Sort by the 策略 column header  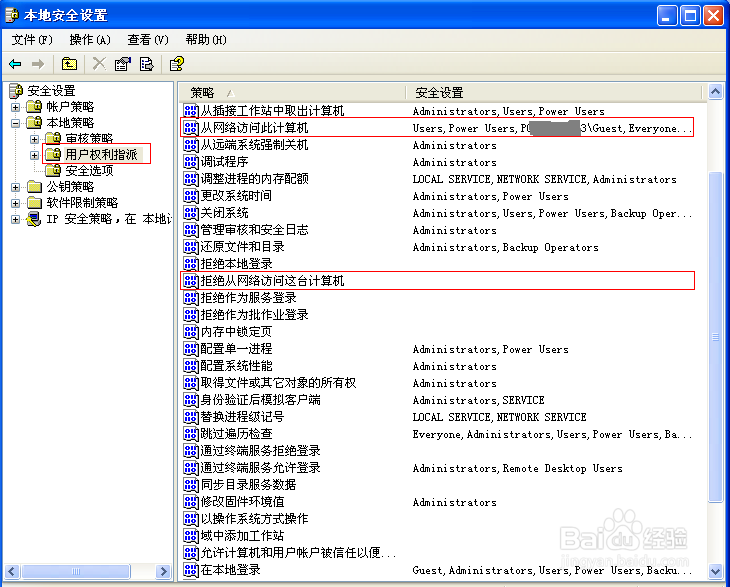[292, 93]
